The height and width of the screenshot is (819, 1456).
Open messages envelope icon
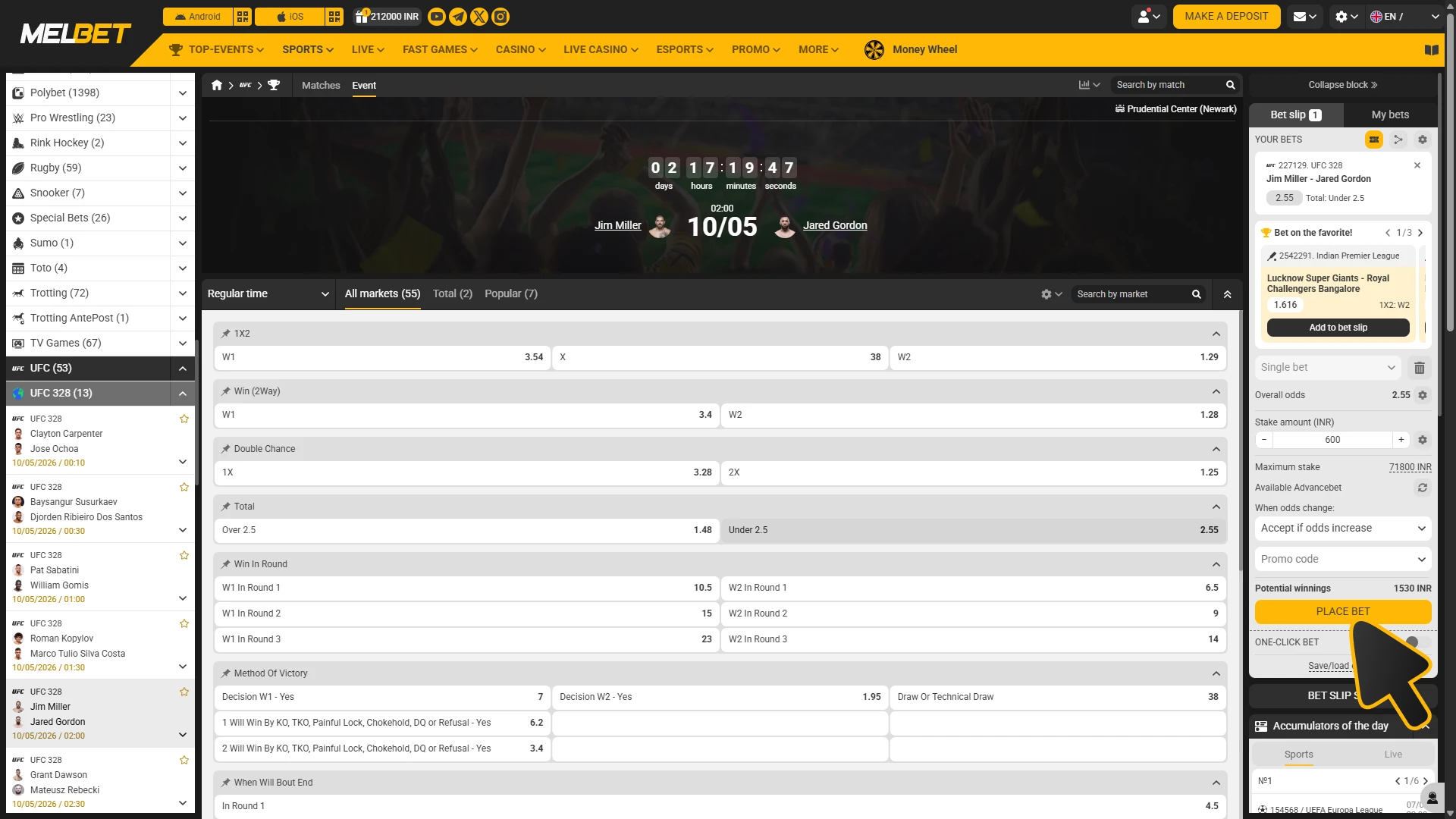[1306, 17]
